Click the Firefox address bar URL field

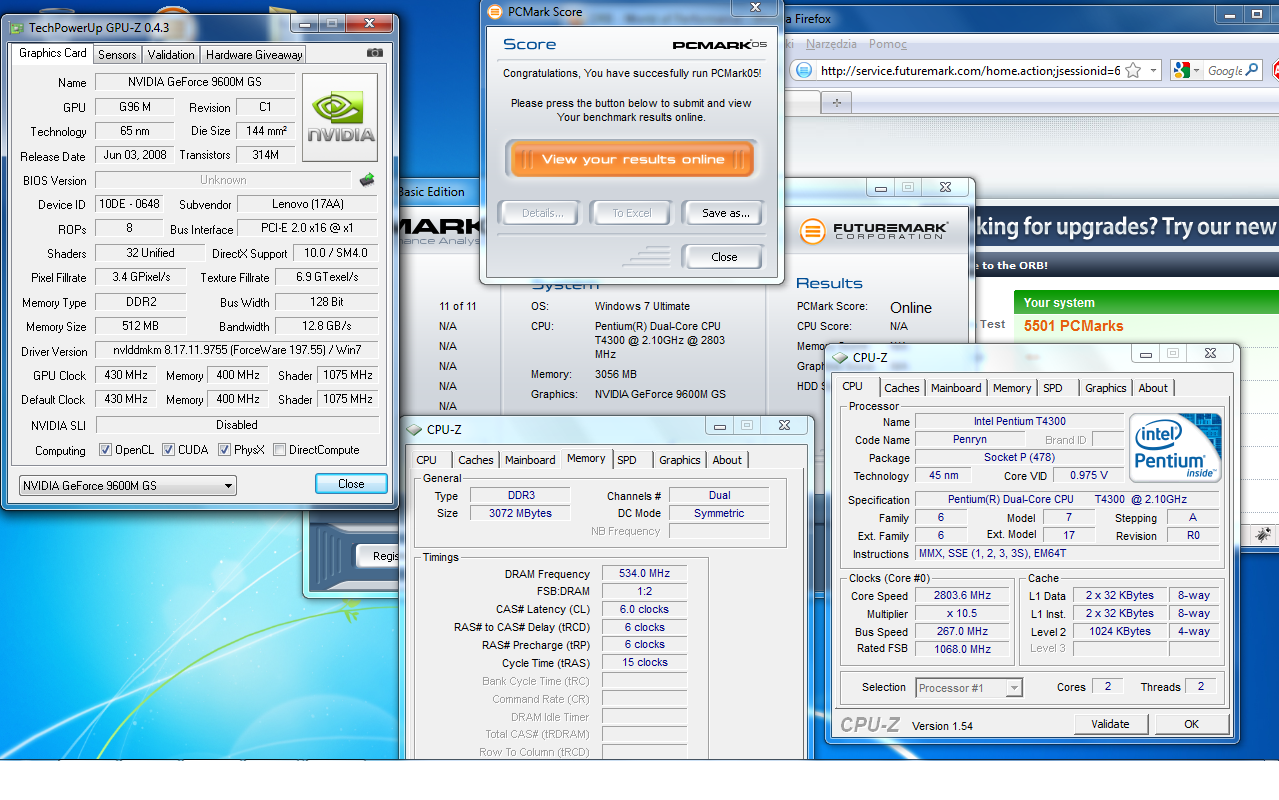(x=968, y=70)
